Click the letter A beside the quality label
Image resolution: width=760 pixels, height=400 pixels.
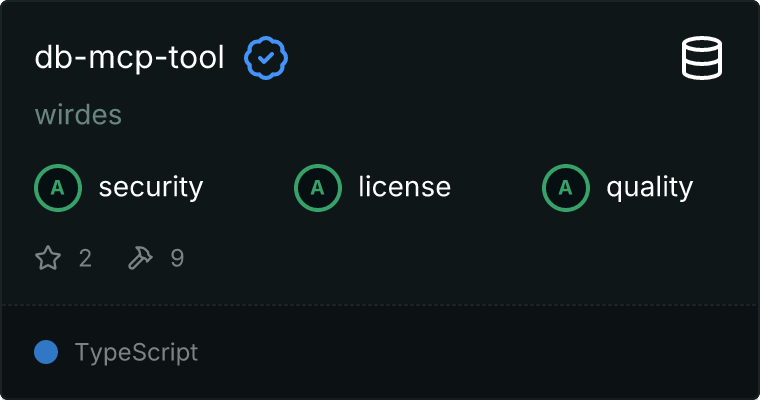pyautogui.click(x=566, y=187)
